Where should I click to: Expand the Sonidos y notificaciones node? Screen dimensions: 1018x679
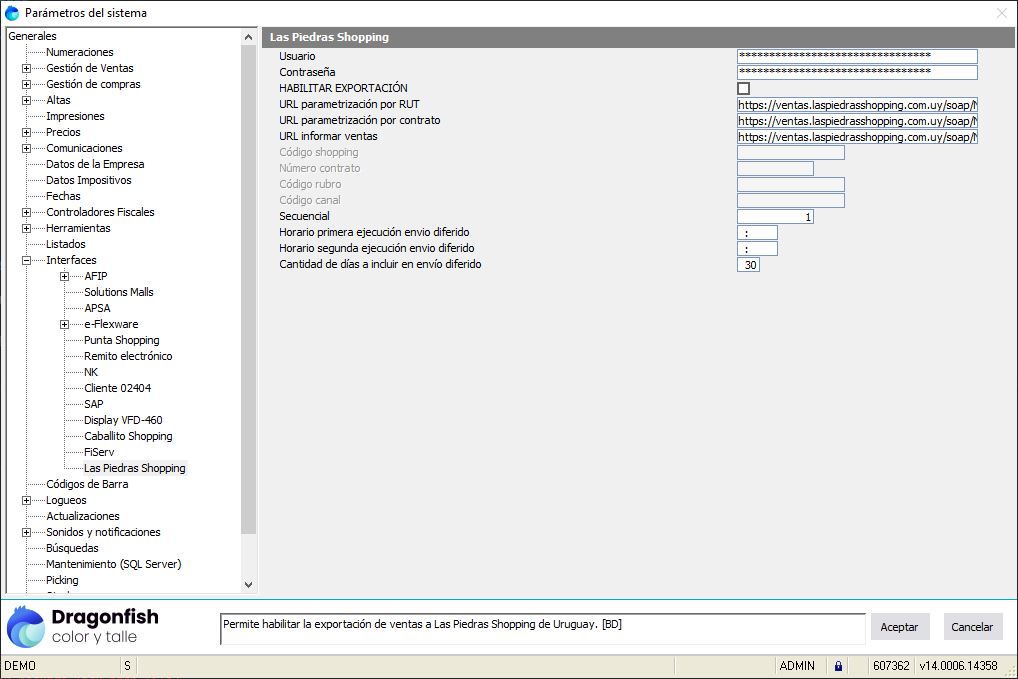27,532
